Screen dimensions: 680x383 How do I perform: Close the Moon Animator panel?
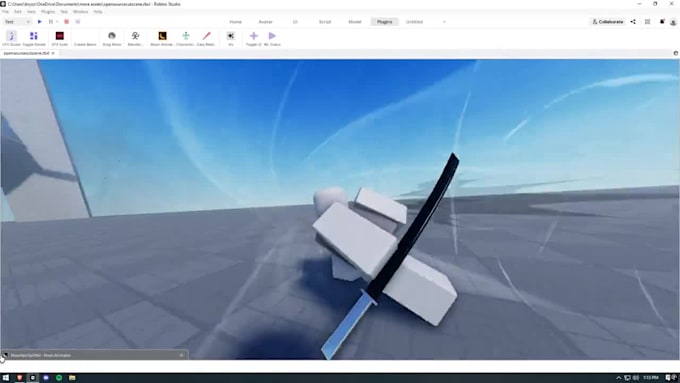coord(182,355)
